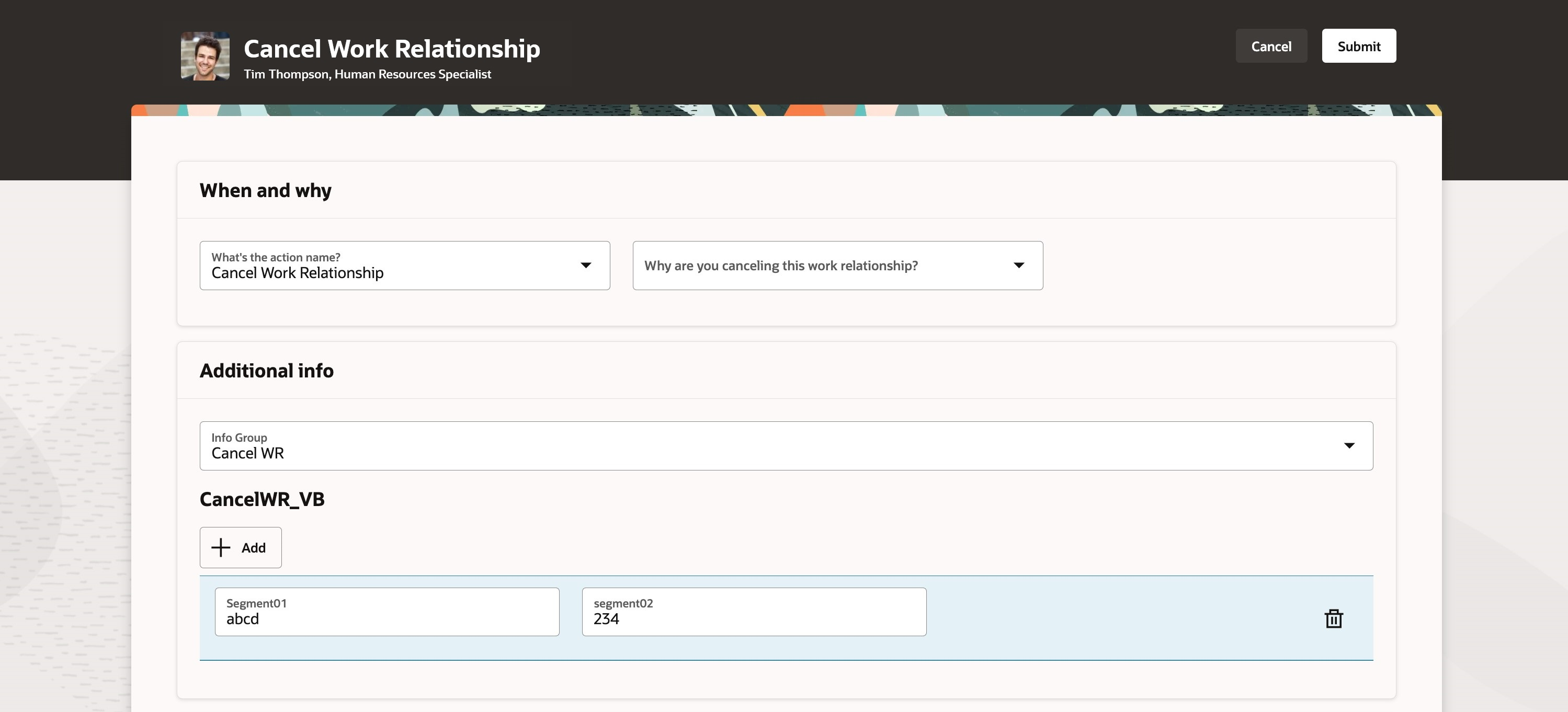This screenshot has width=1568, height=712.
Task: Click 'Tim Thompson, Human Resources Specialist' subtitle
Action: (367, 74)
